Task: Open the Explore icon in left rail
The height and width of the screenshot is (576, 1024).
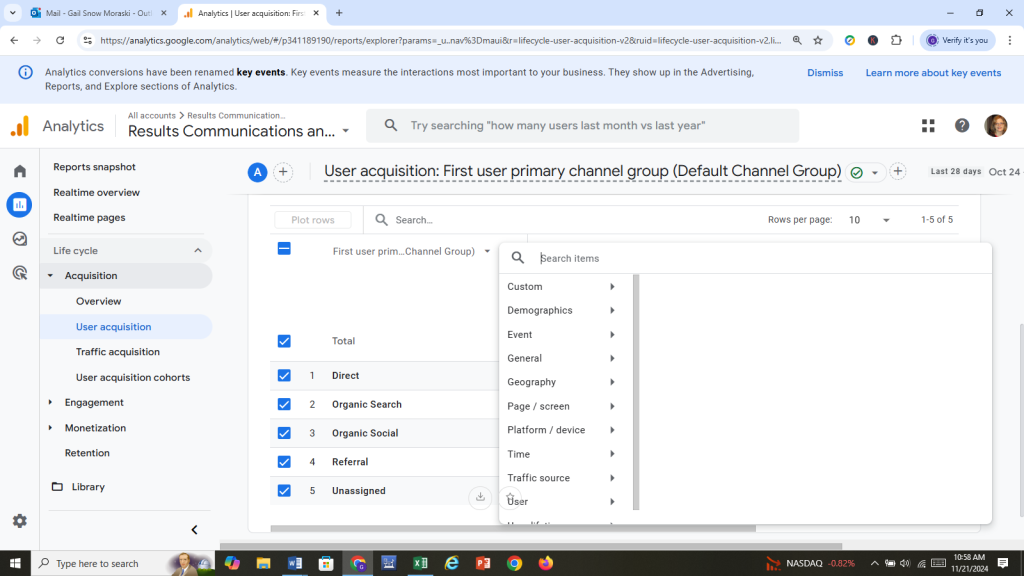Action: (20, 239)
